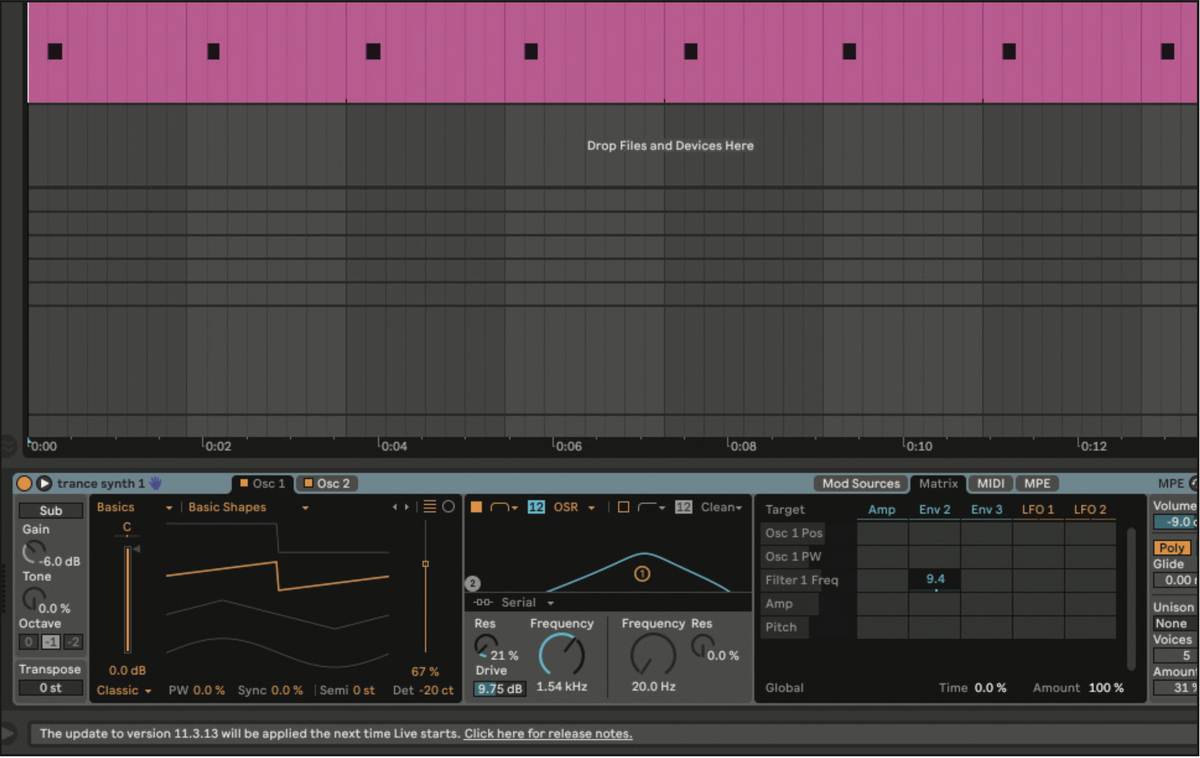1200x758 pixels.
Task: Click the Drive 9.75 dB field
Action: click(x=499, y=689)
